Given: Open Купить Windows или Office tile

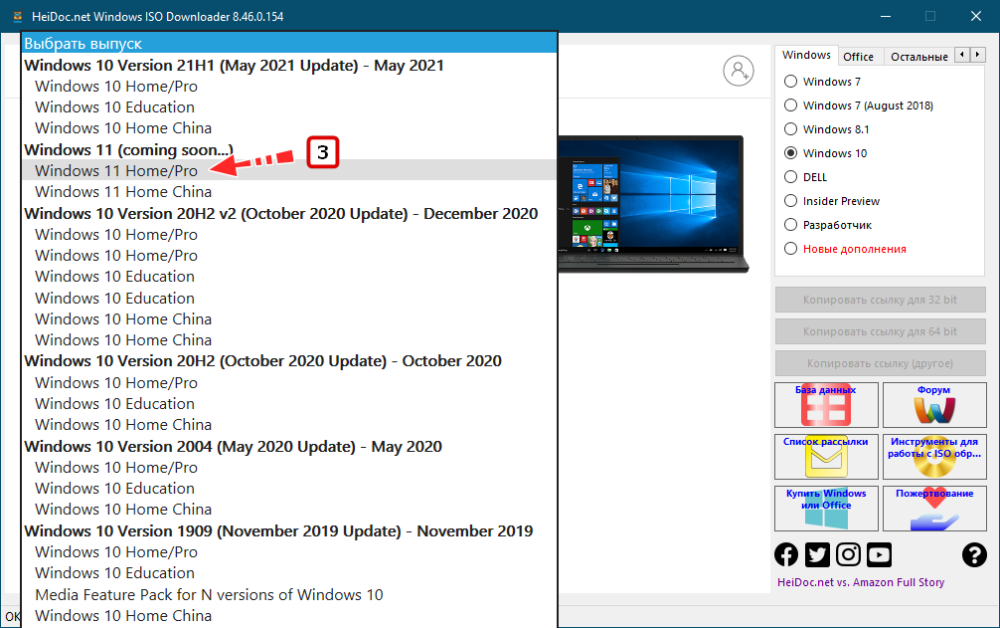Looking at the screenshot, I should (827, 508).
